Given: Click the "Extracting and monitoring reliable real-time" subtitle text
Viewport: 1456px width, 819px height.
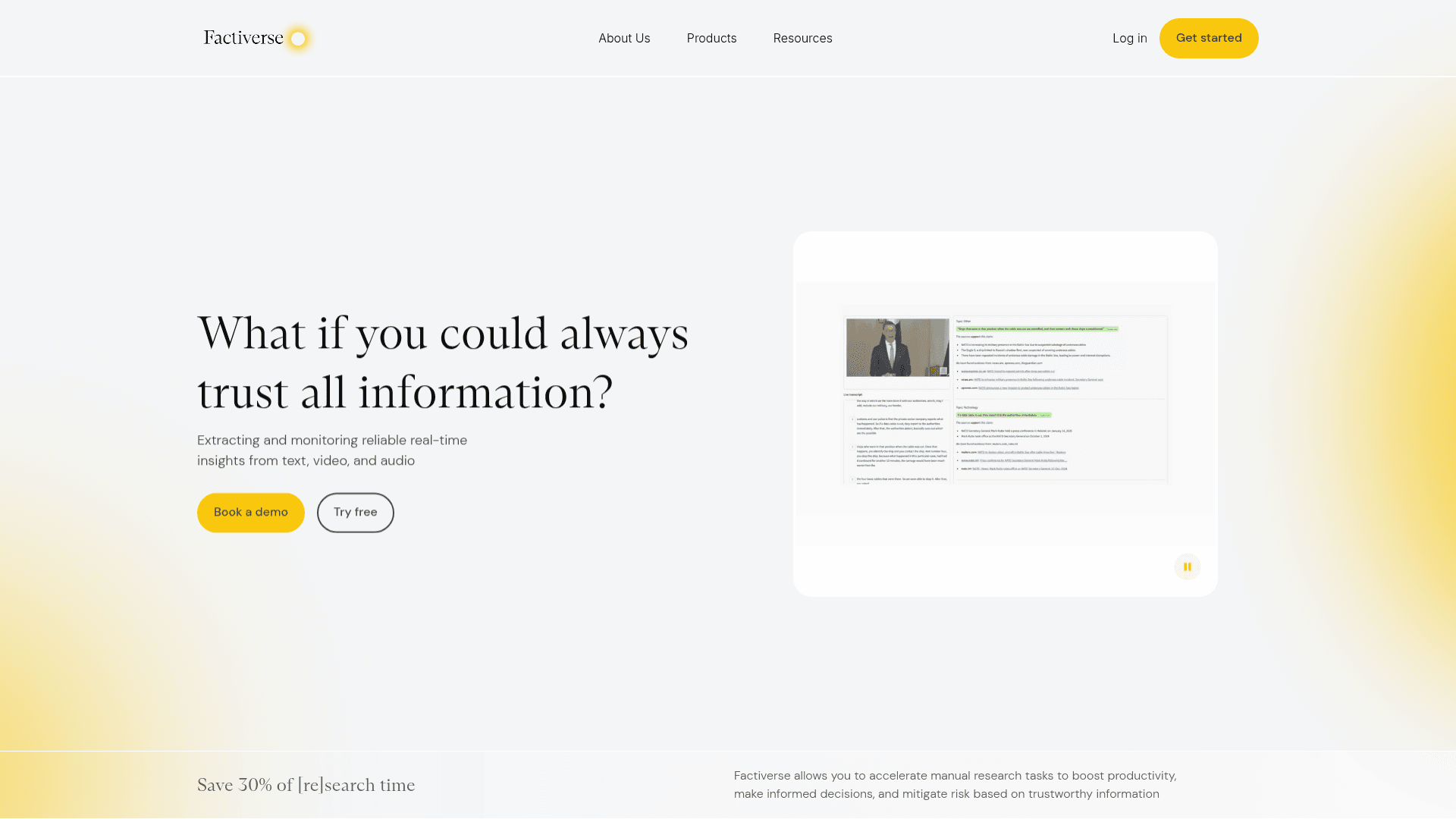Looking at the screenshot, I should [x=332, y=450].
